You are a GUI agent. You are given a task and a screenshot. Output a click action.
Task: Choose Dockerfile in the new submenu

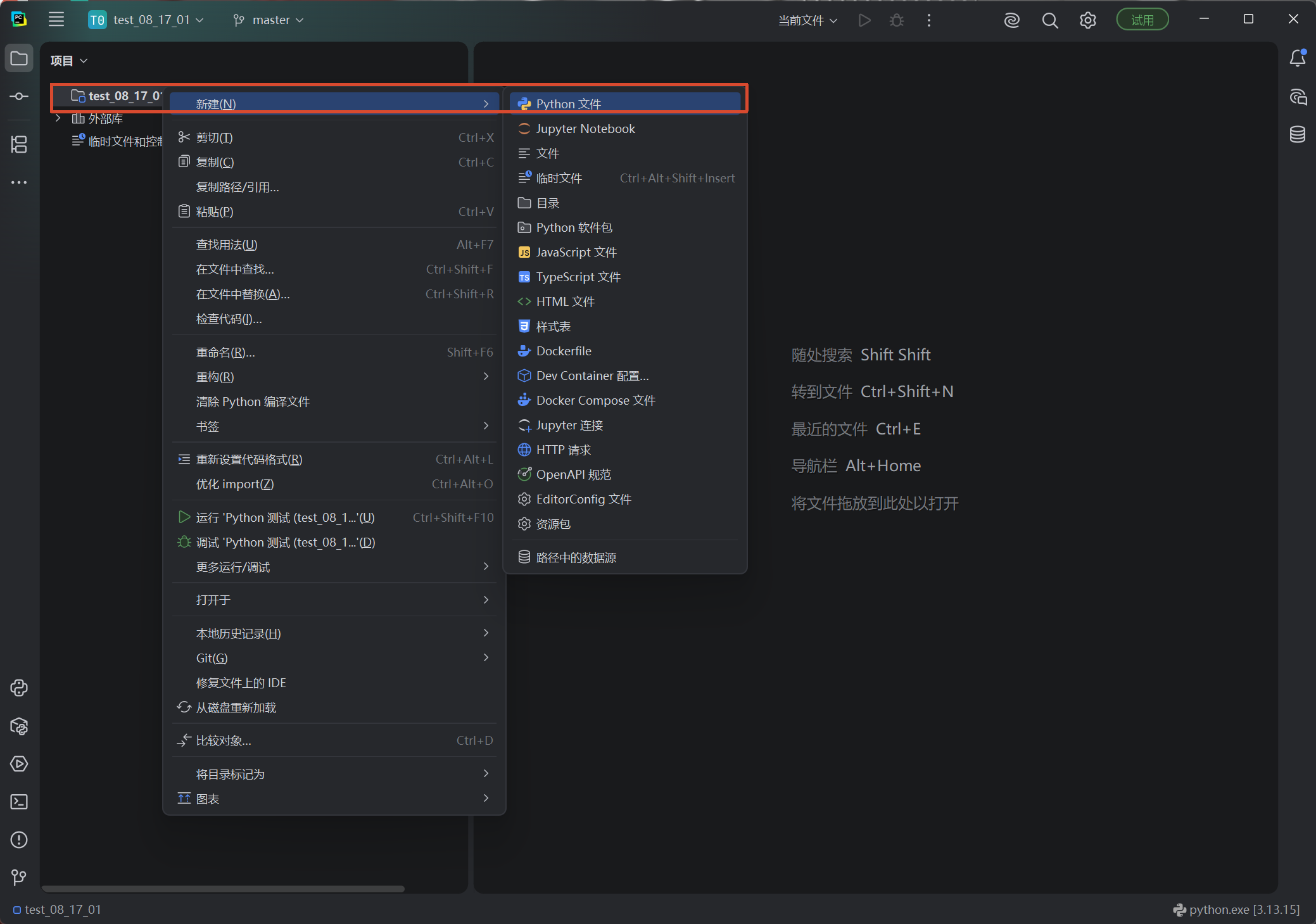(x=625, y=351)
